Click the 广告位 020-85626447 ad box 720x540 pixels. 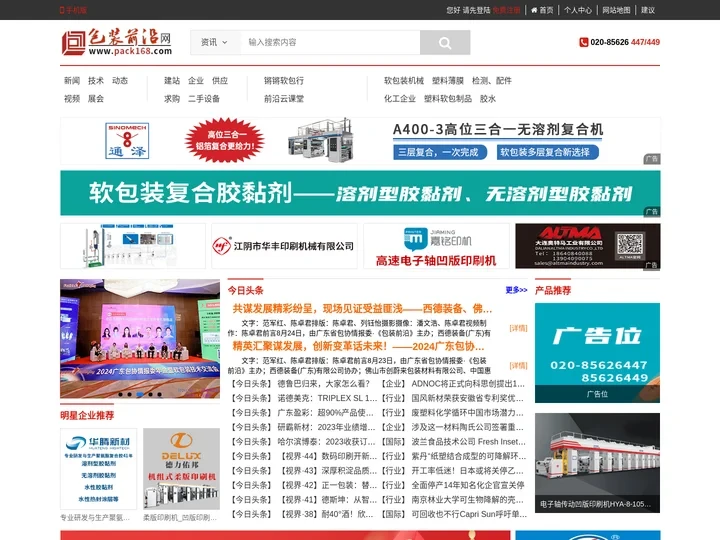pyautogui.click(x=597, y=353)
